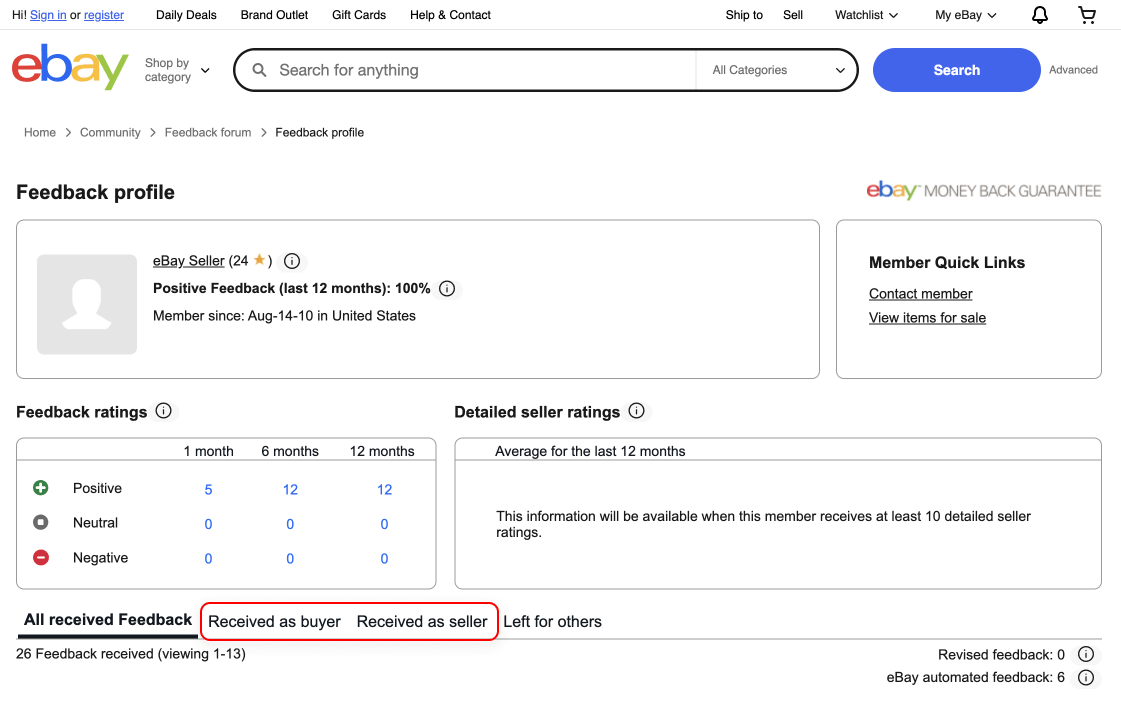Click the magnifier icon in search box
This screenshot has height=704, width=1121.
click(x=260, y=70)
